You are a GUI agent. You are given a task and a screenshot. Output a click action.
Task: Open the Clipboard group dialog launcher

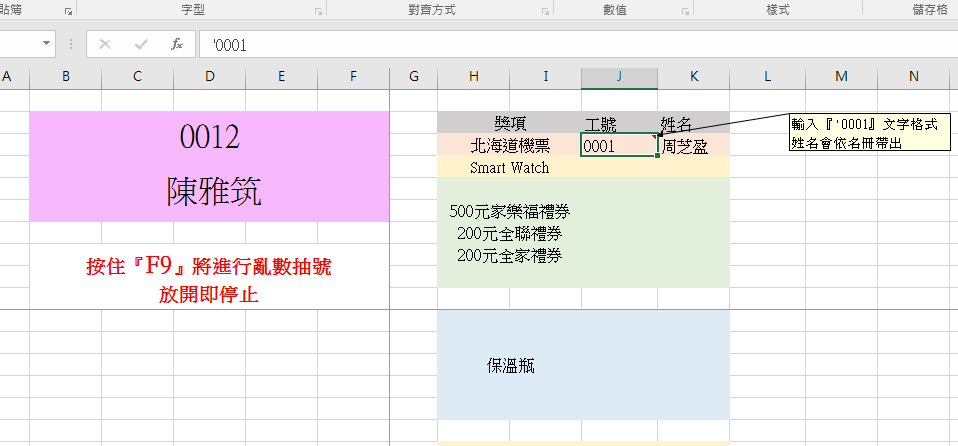pyautogui.click(x=68, y=11)
